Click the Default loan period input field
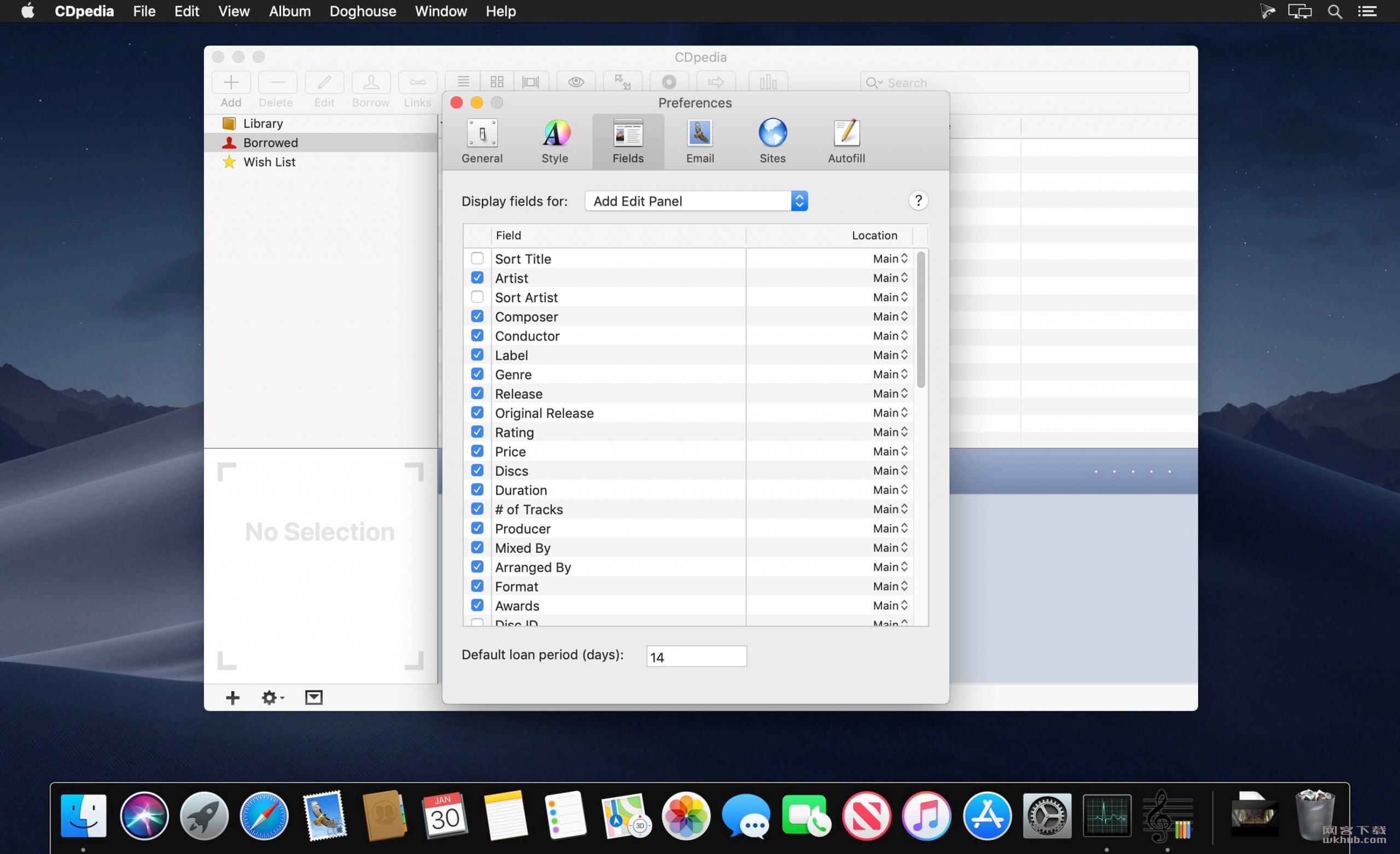 click(x=696, y=657)
